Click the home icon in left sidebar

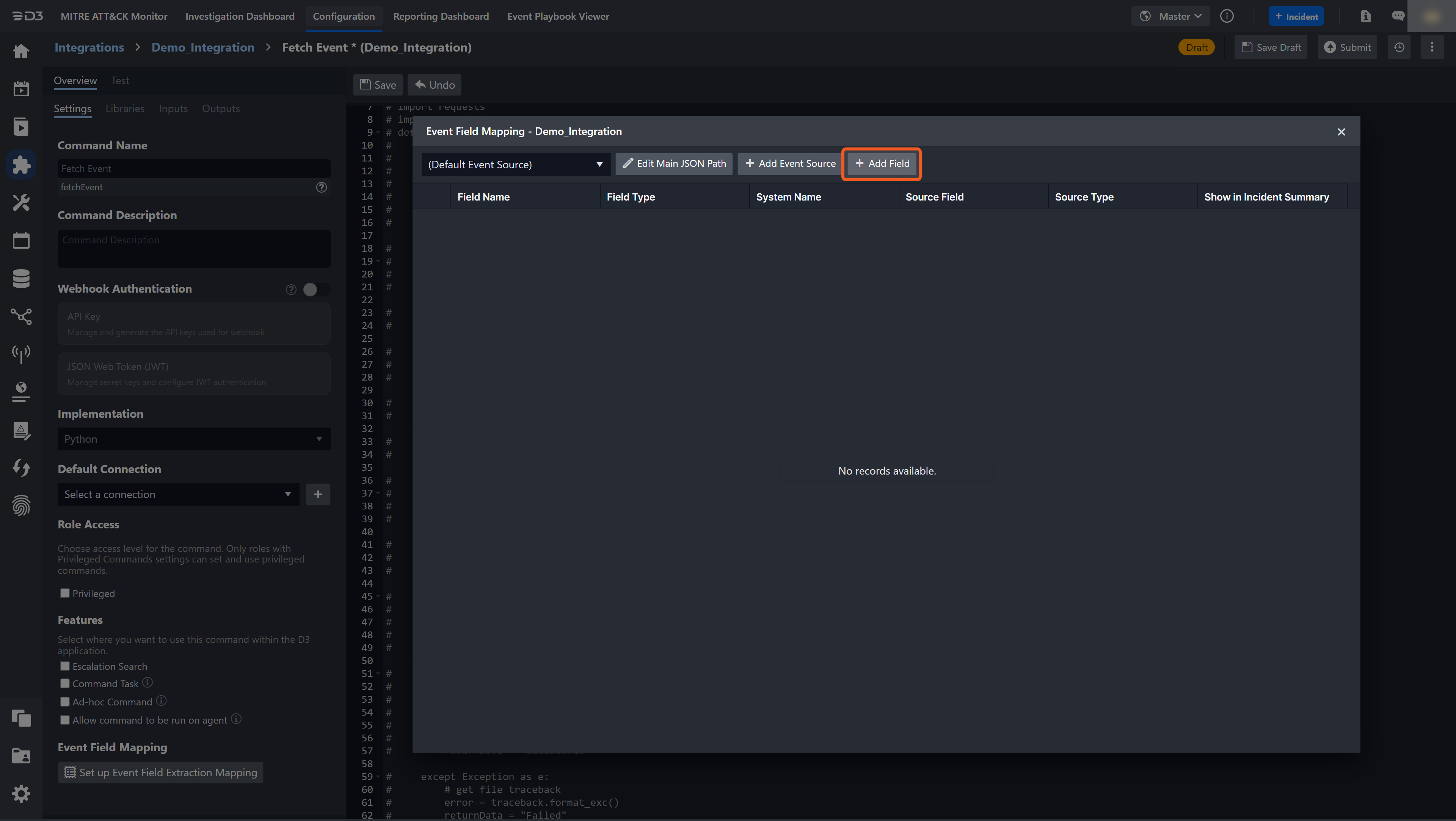click(21, 52)
